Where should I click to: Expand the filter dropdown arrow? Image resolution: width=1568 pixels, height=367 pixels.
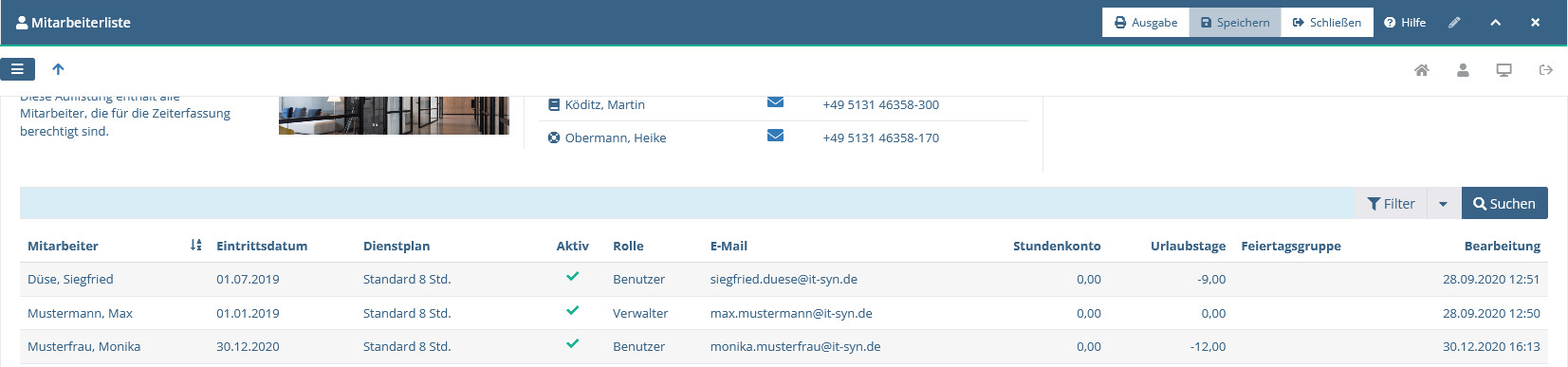click(1443, 204)
